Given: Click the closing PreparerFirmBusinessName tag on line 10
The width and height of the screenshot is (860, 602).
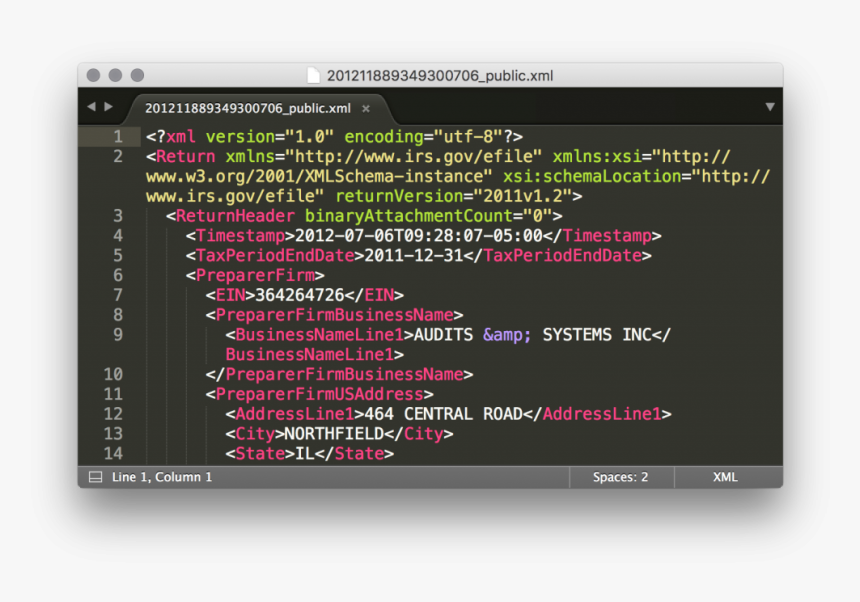Looking at the screenshot, I should (x=339, y=374).
